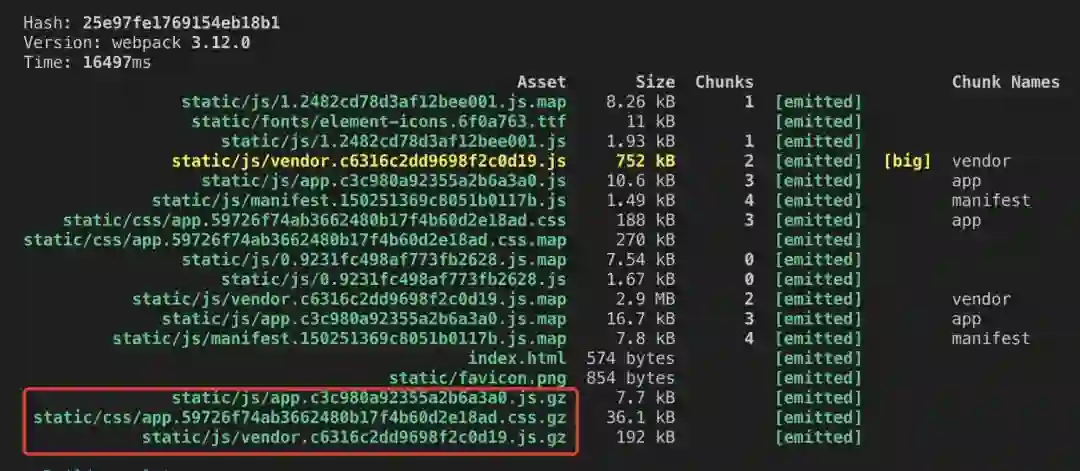The height and width of the screenshot is (471, 1080).
Task: Select the app.c3c980a92355a2b6a3a0.js.gz filename
Action: (x=369, y=398)
